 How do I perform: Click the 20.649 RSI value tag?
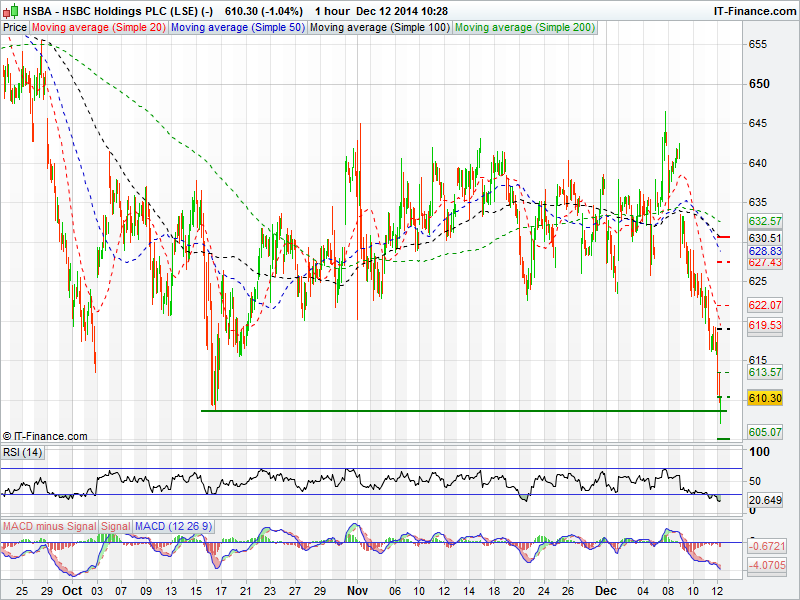click(764, 499)
